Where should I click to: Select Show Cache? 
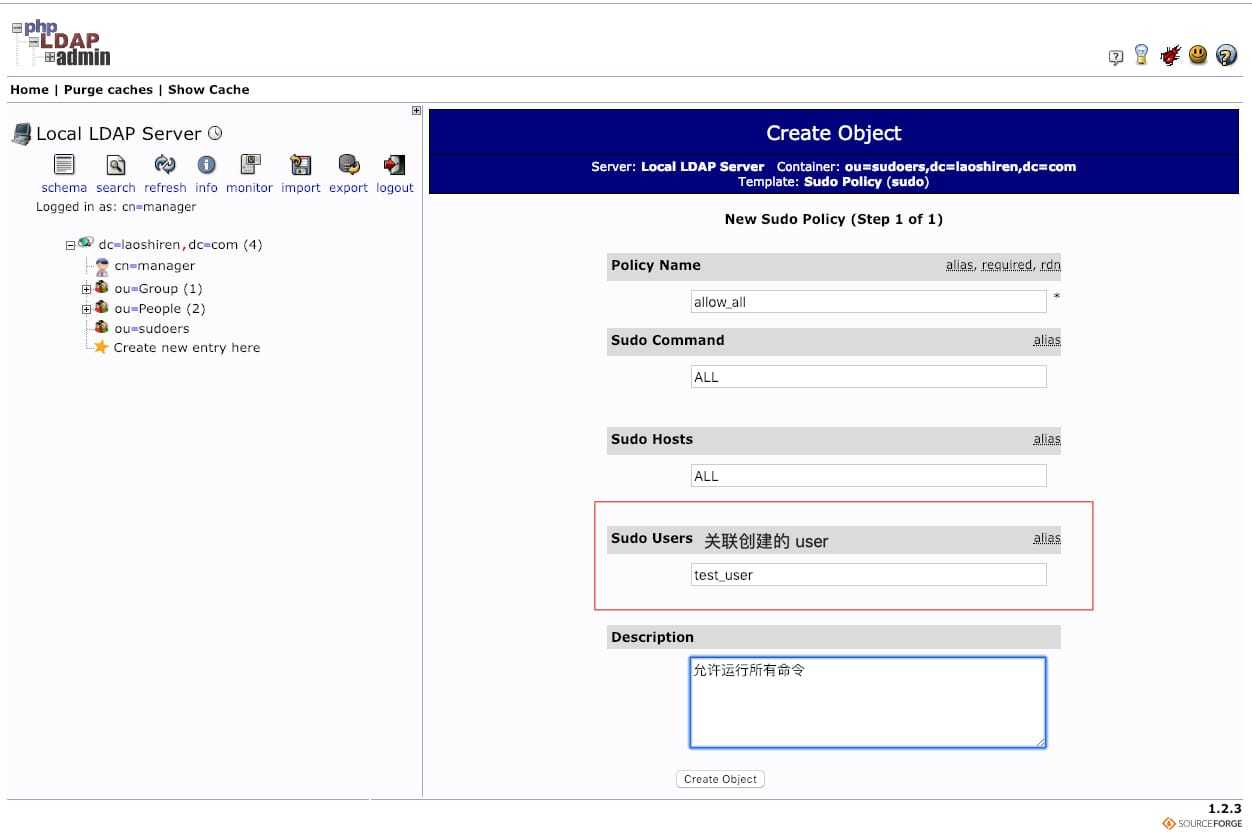click(208, 89)
